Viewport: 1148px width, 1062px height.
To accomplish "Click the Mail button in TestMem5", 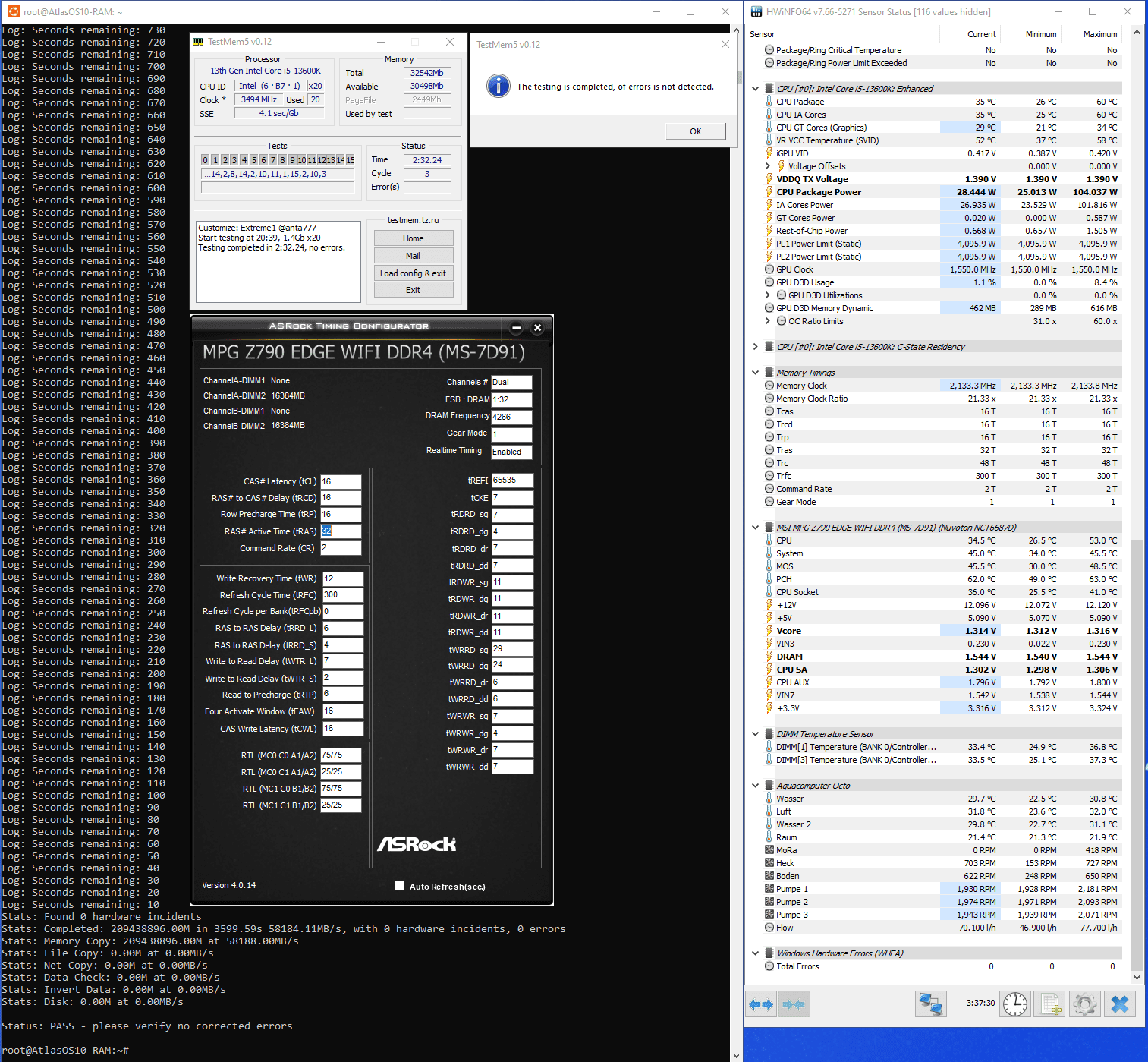I will pos(414,256).
